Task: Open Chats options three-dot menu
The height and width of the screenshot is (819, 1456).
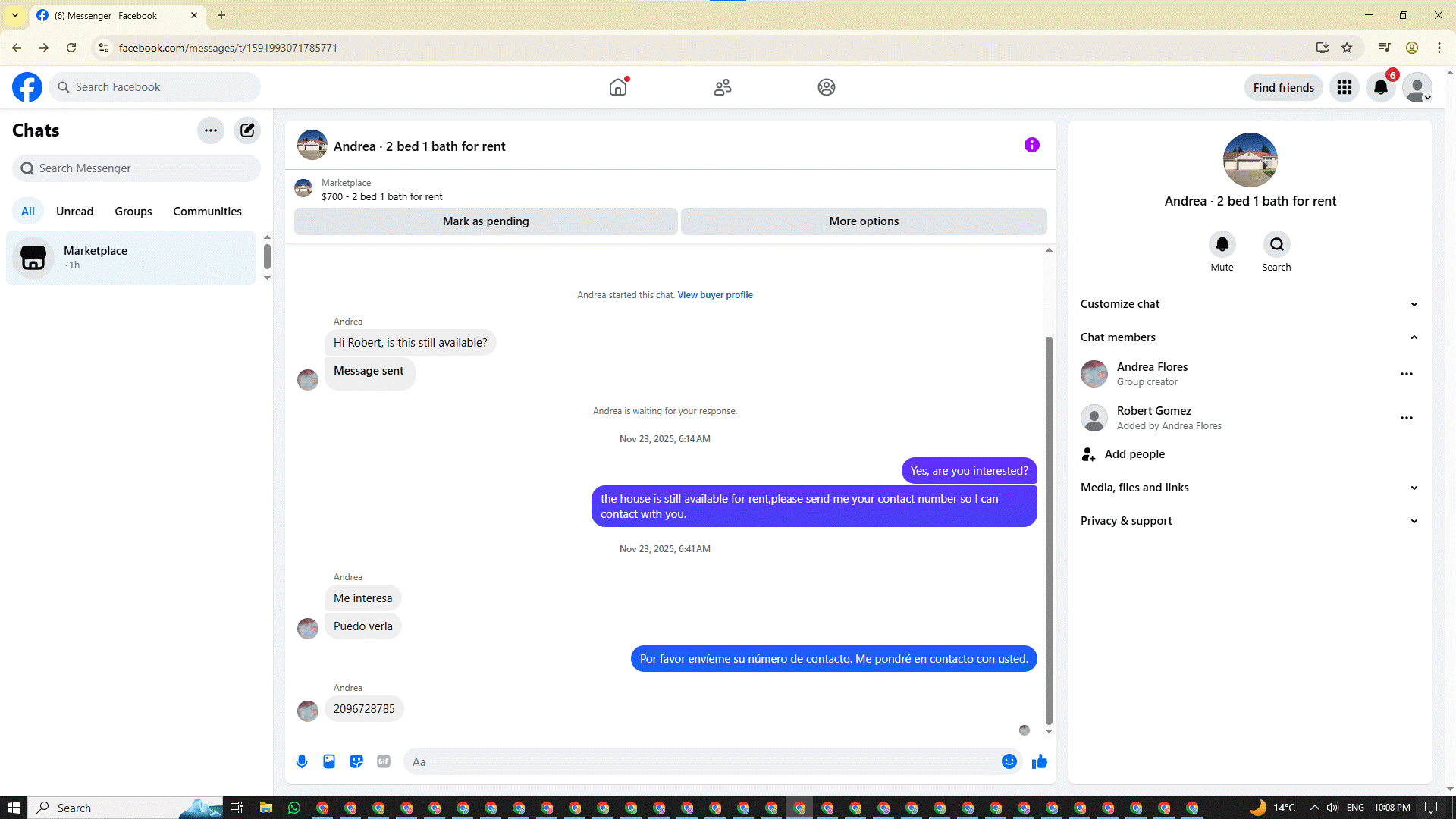Action: pyautogui.click(x=211, y=130)
